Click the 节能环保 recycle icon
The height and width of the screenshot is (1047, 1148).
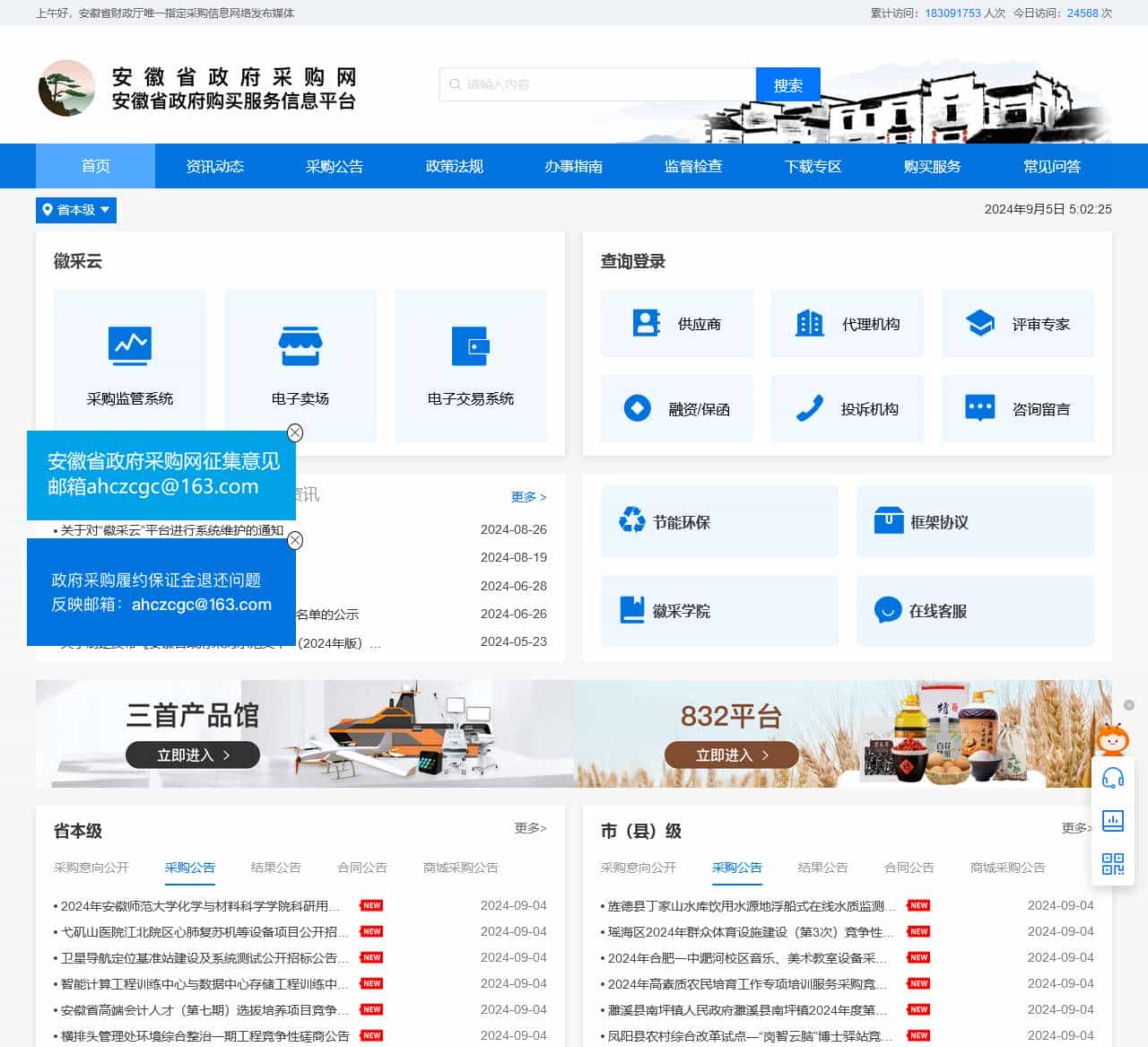click(632, 519)
